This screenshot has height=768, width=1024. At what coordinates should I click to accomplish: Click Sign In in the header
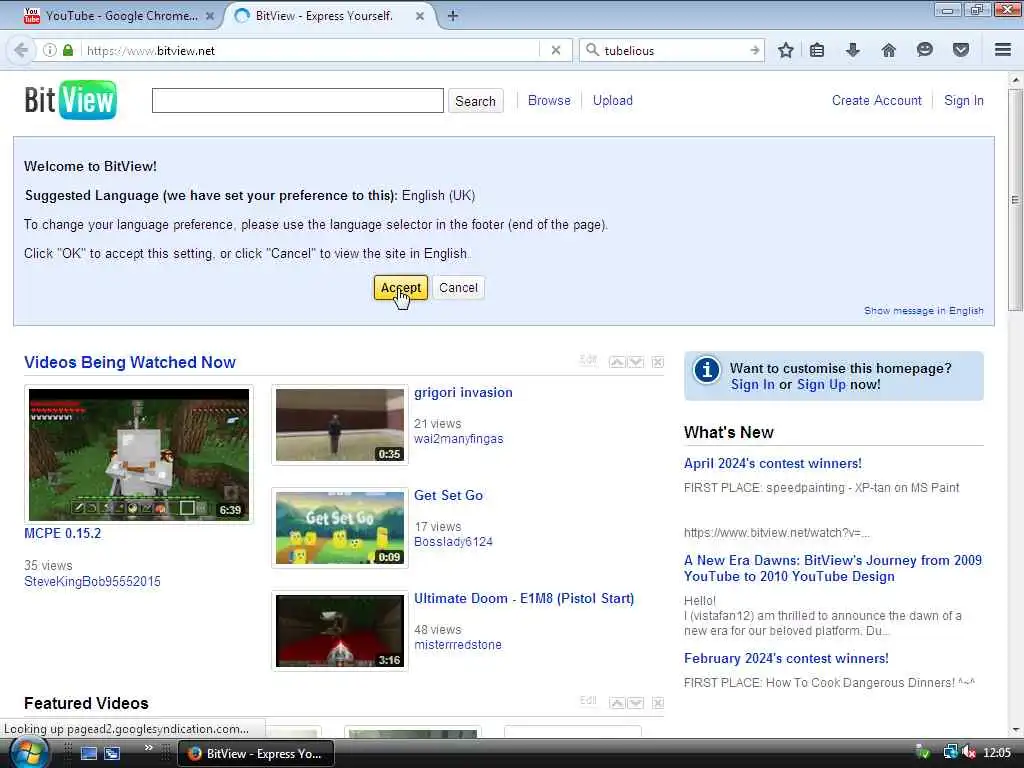pos(963,101)
